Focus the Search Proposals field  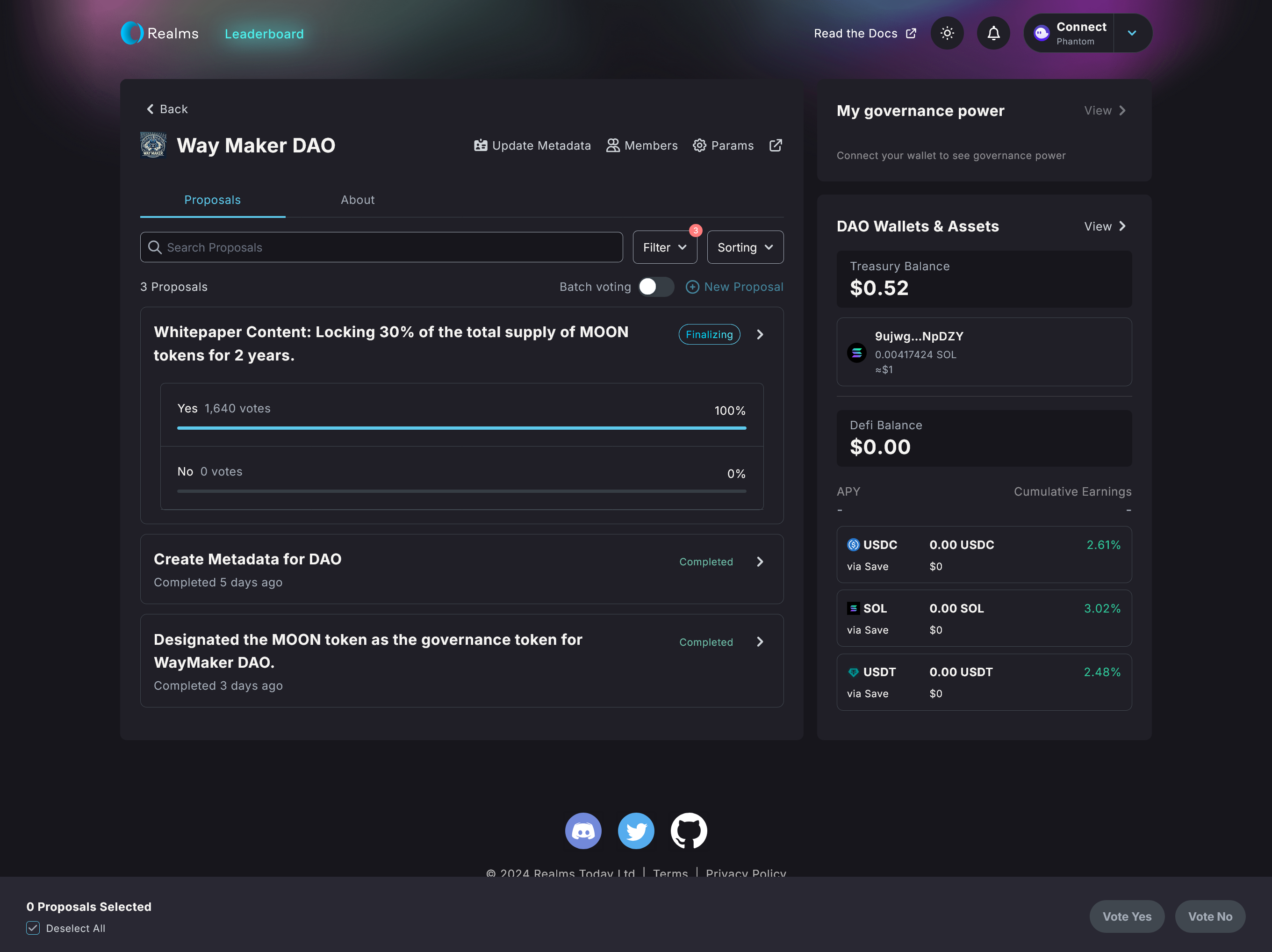click(381, 247)
